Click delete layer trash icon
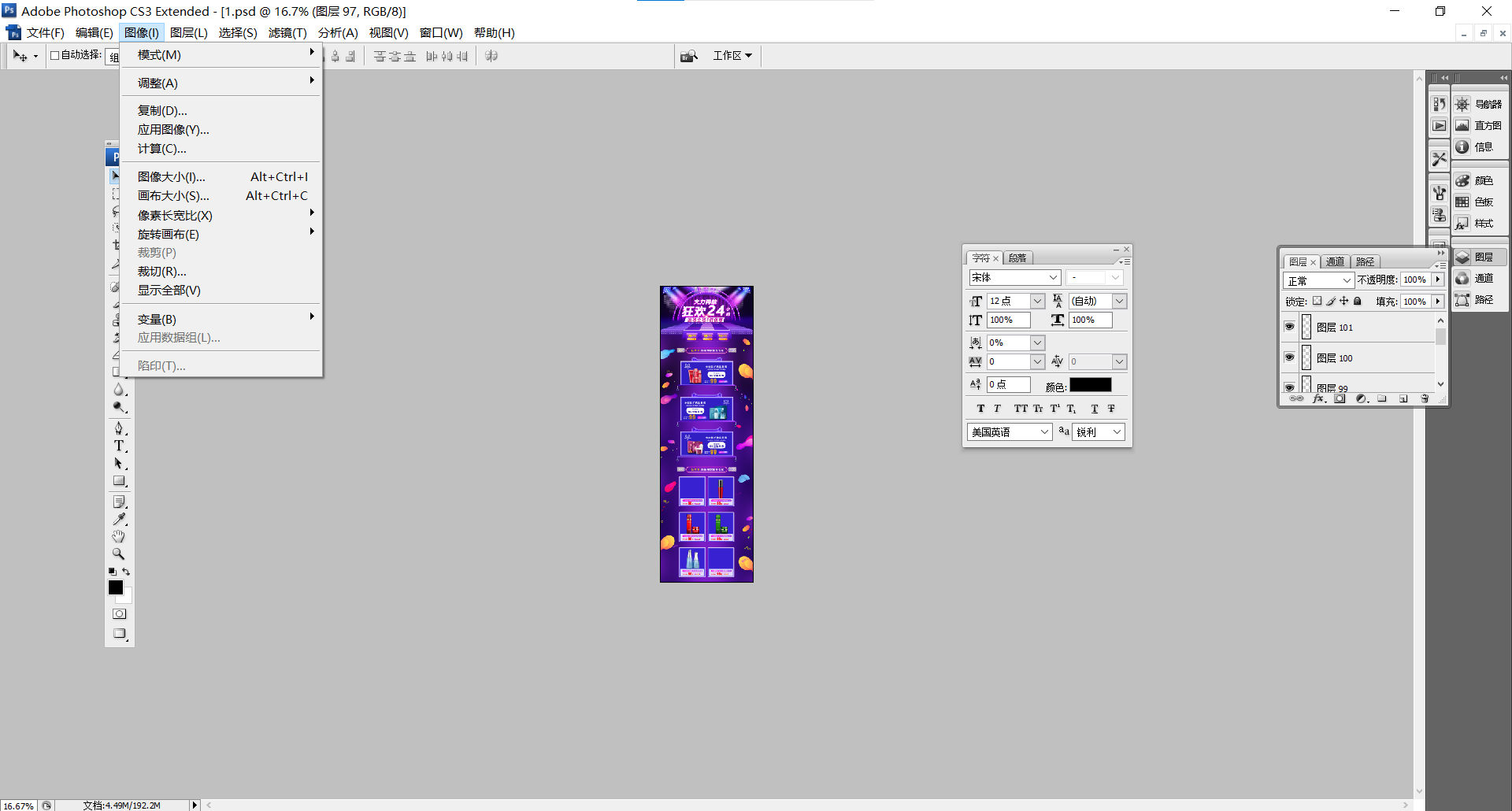This screenshot has height=811, width=1512. [x=1425, y=399]
